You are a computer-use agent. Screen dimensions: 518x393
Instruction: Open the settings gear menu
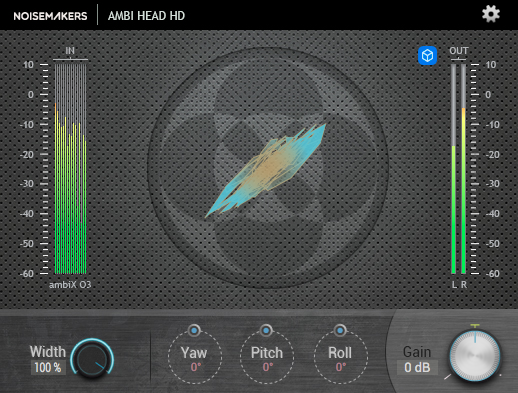click(491, 14)
